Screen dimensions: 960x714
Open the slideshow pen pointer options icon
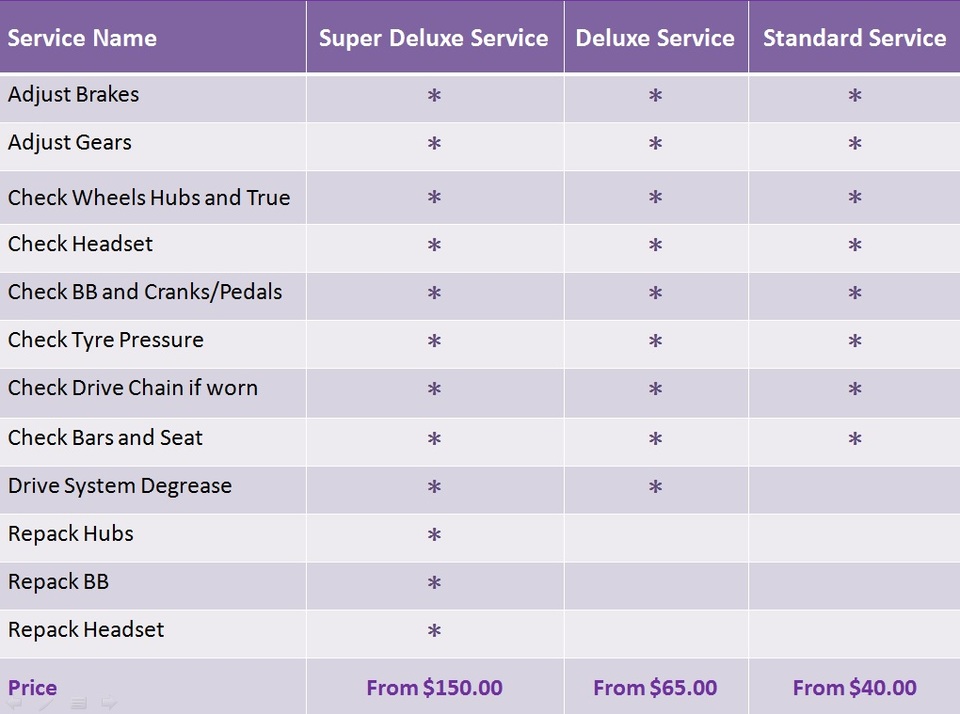click(46, 703)
